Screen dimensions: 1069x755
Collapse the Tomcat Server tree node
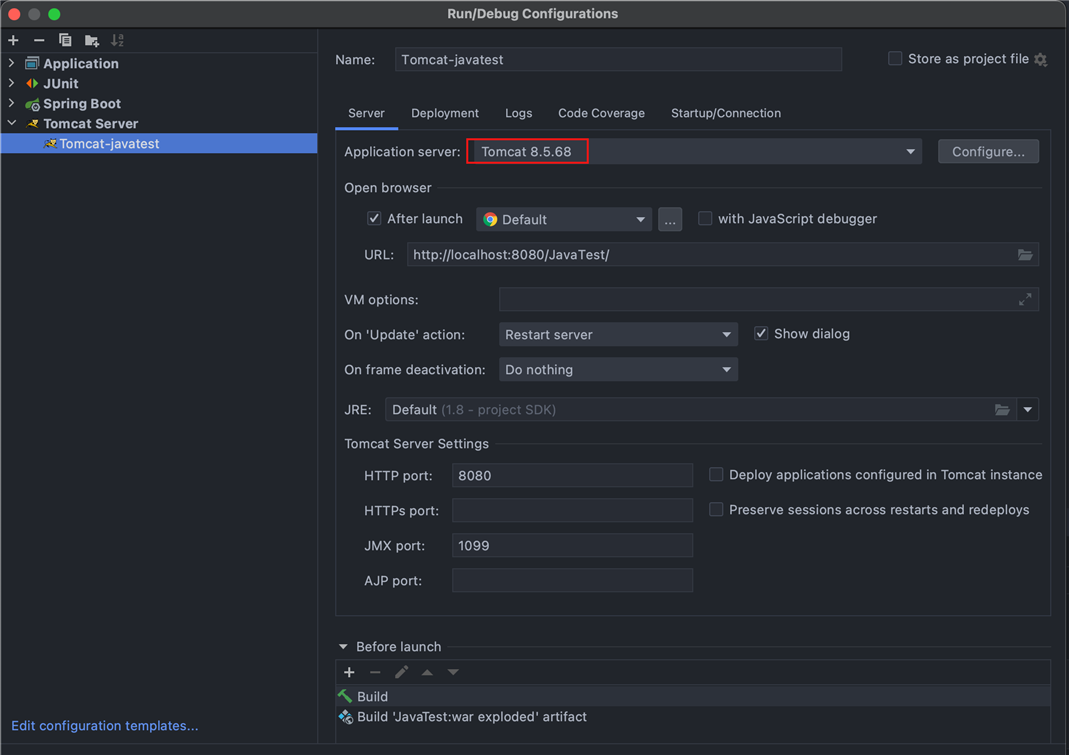coord(12,123)
